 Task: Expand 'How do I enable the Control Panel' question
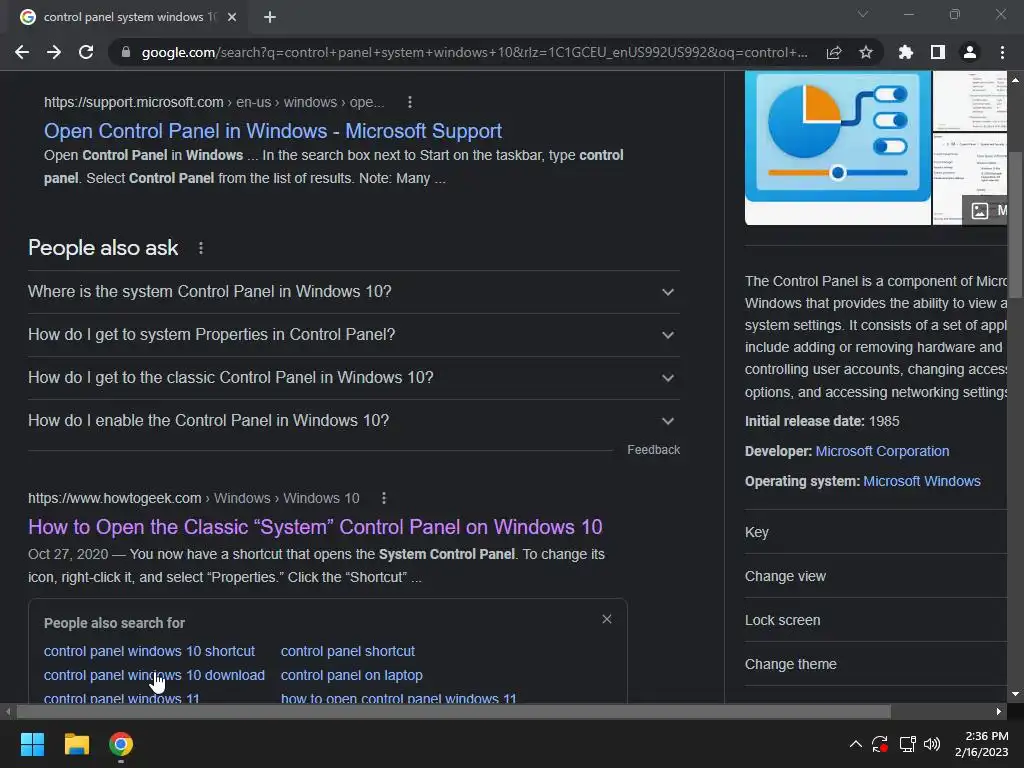[353, 421]
